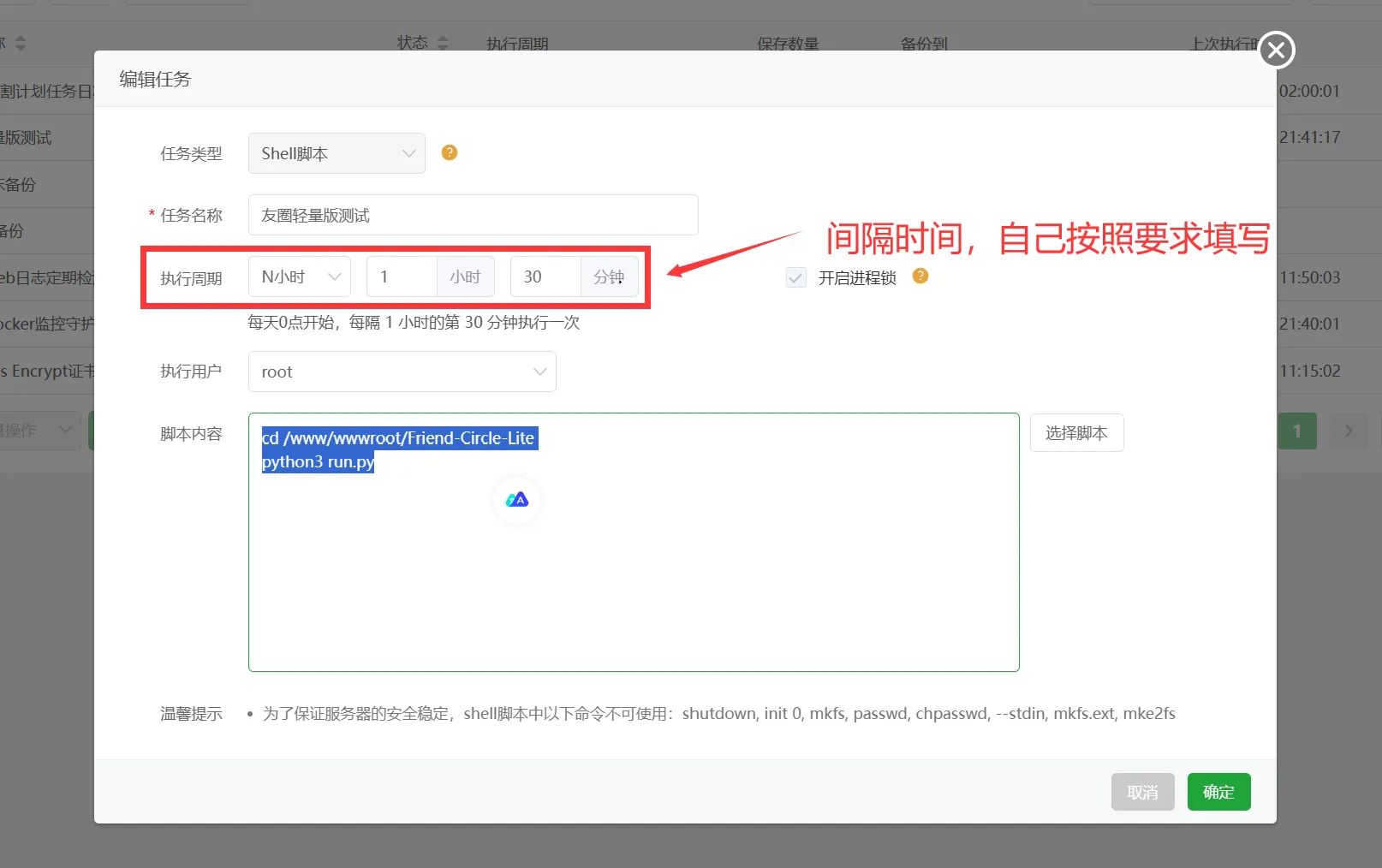Select page 1 in pagination
Viewport: 1382px width, 868px height.
[x=1296, y=431]
